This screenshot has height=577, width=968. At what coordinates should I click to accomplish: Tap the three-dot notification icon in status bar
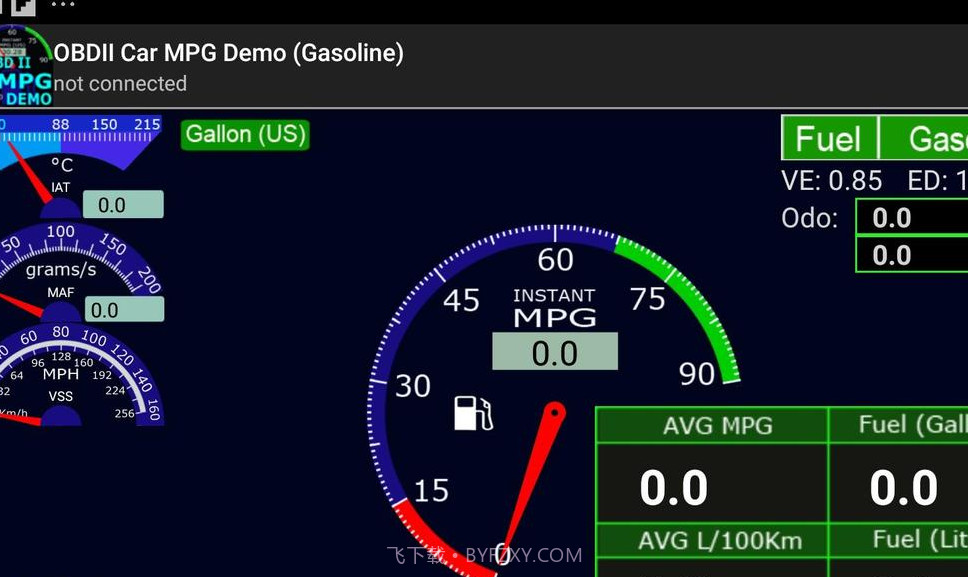point(62,6)
